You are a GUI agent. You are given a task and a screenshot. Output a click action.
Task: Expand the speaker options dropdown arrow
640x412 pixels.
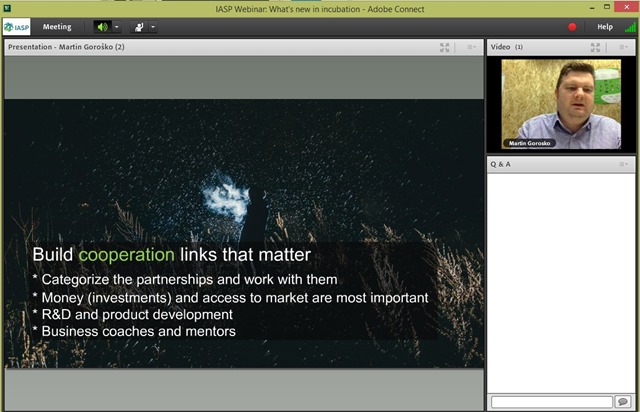pyautogui.click(x=117, y=27)
